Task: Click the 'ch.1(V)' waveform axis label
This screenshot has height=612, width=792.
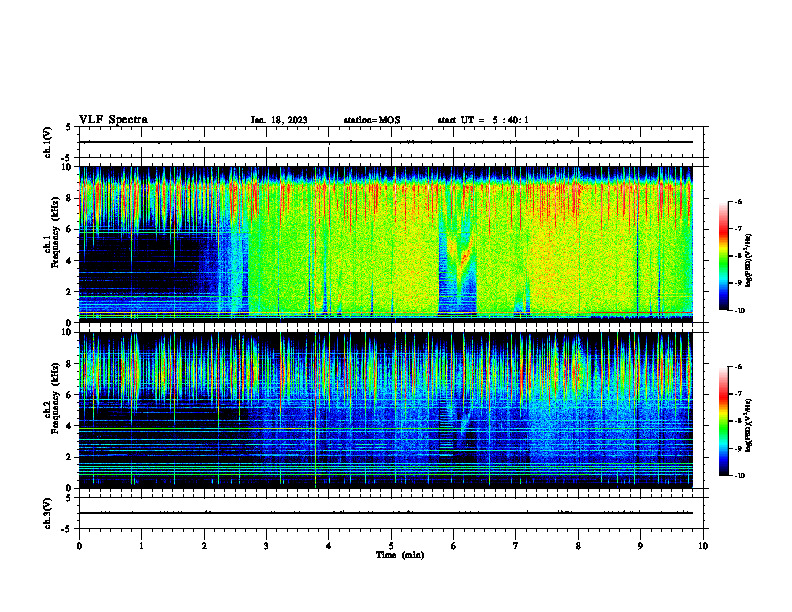Action: point(48,142)
